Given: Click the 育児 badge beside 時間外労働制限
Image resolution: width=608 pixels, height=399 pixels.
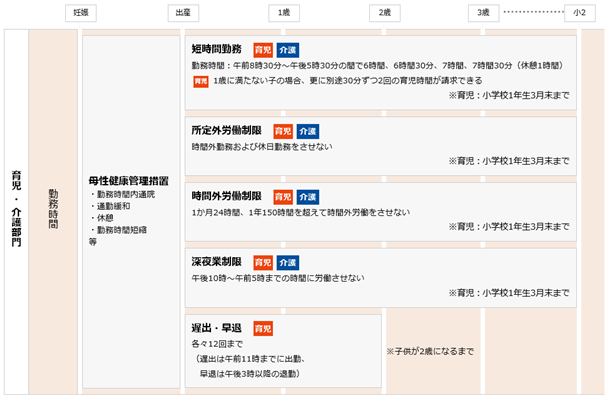Looking at the screenshot, I should coord(283,197).
